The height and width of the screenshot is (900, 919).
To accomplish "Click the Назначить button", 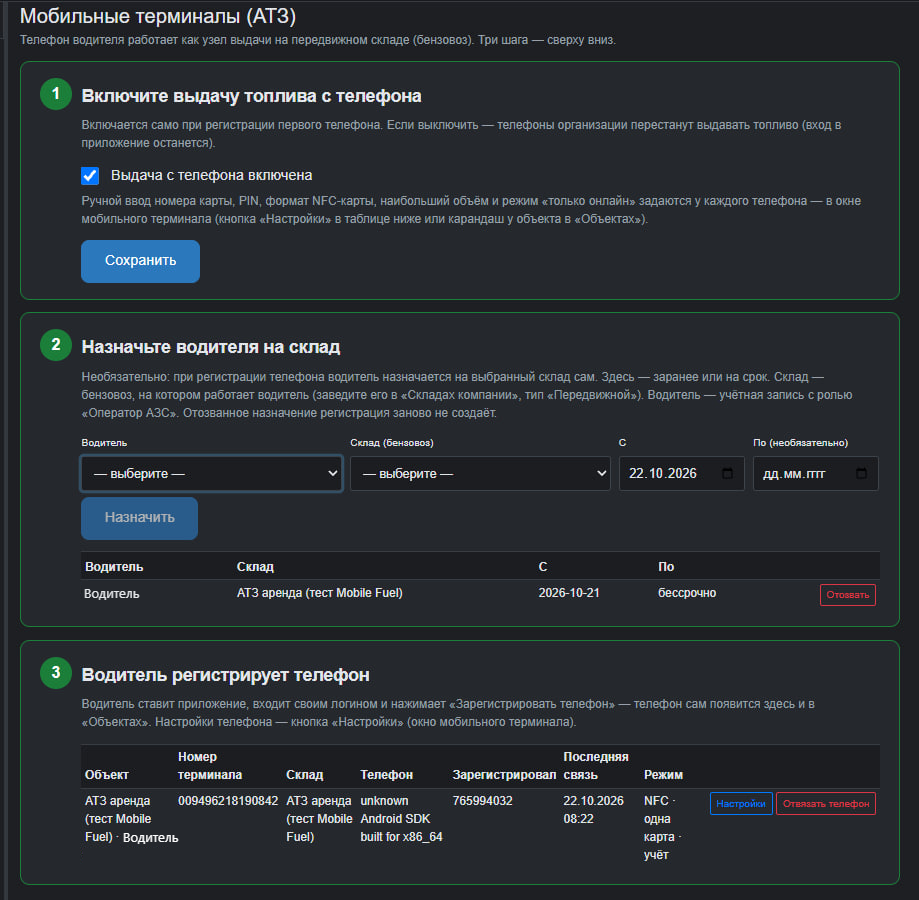I will tap(139, 518).
